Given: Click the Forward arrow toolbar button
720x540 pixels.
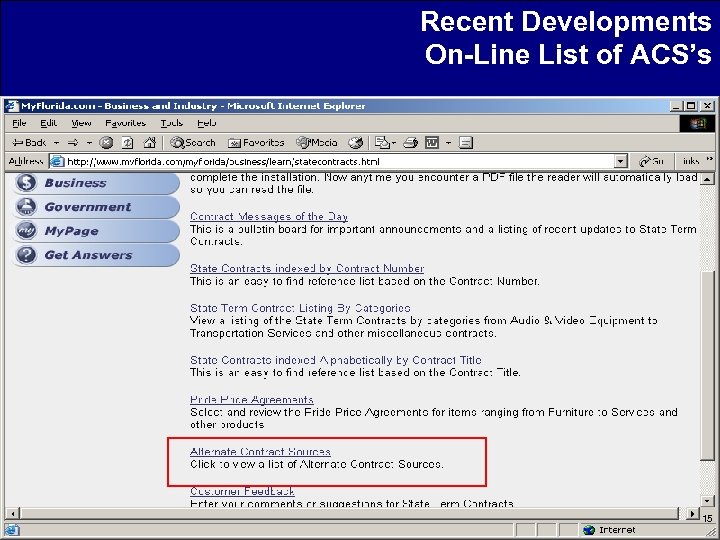Looking at the screenshot, I should click(73, 143).
